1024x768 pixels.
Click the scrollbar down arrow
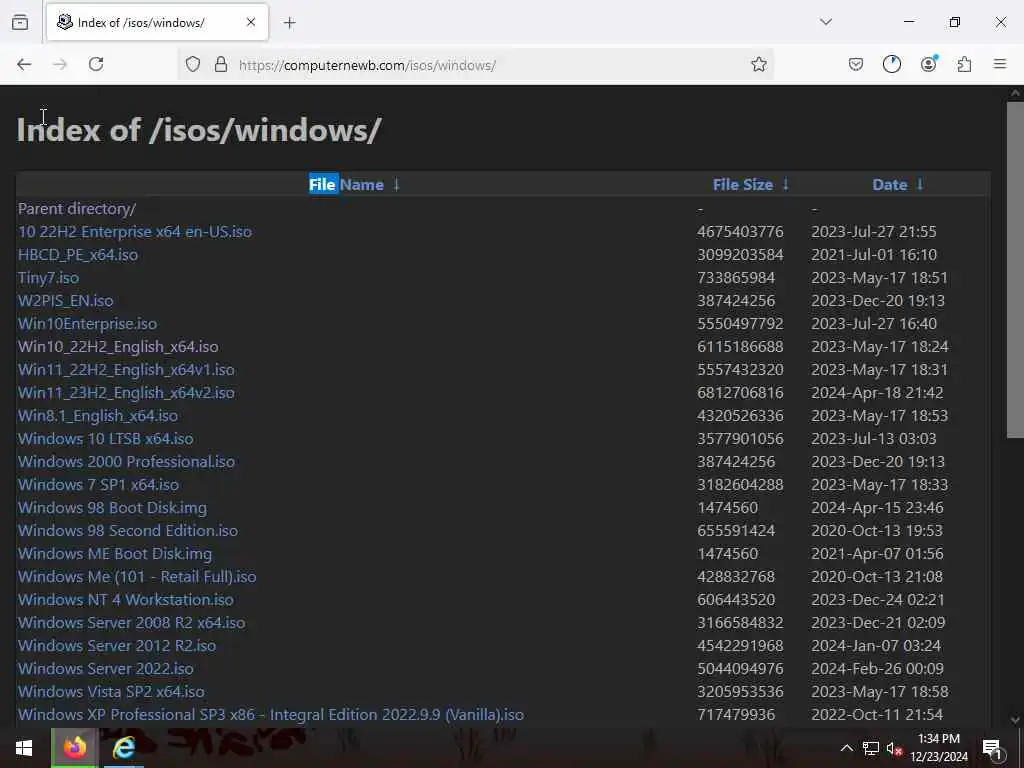(x=1016, y=720)
